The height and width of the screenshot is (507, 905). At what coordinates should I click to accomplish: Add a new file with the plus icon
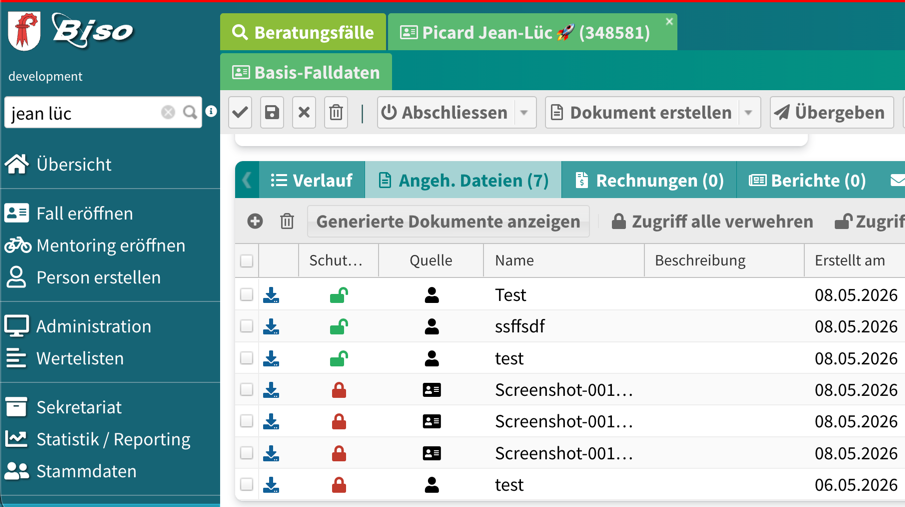(255, 221)
